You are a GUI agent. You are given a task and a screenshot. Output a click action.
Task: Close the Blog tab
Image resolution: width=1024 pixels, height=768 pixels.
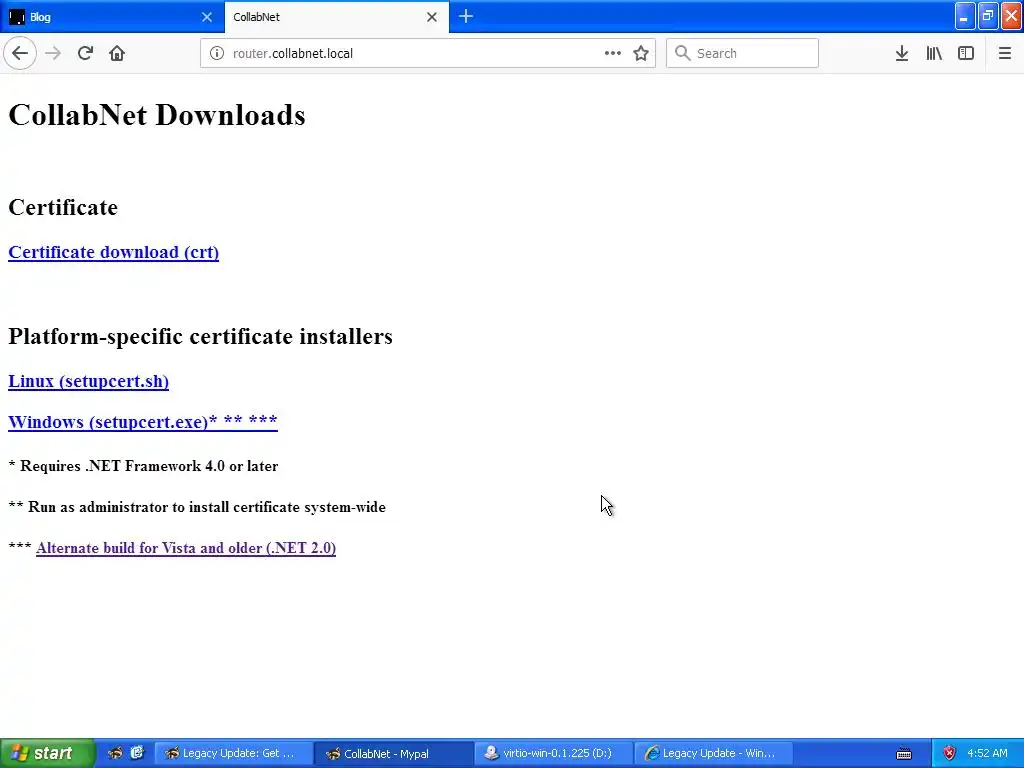207,17
